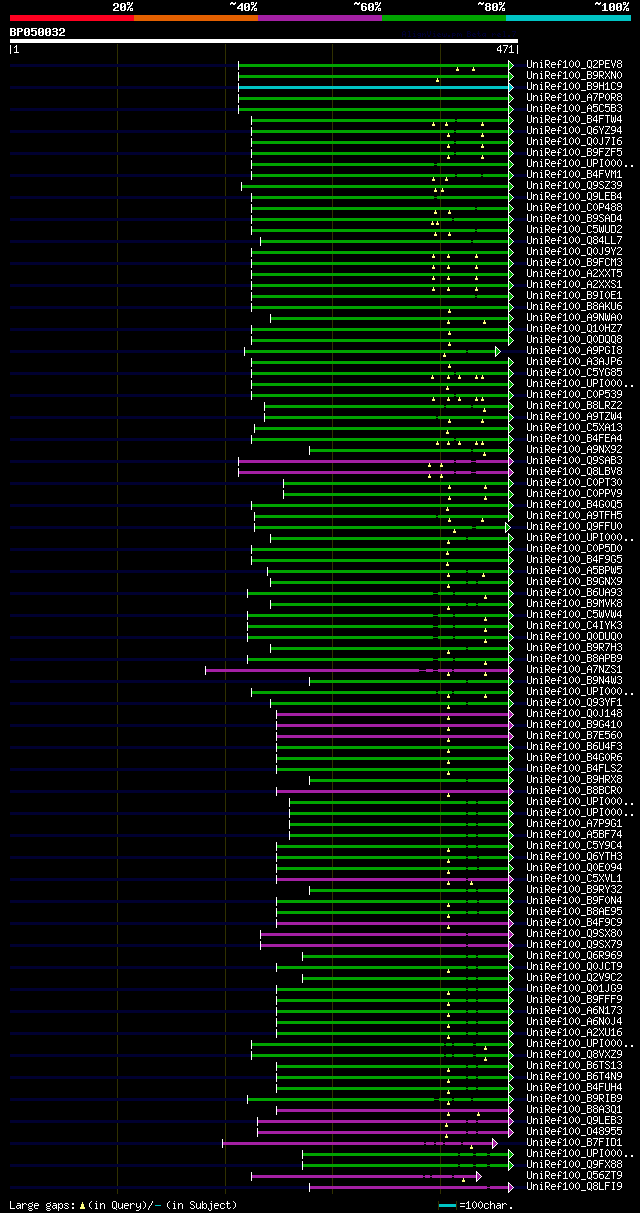
Task: Open hit UniRef100_A7P0R8
Action: click(x=574, y=98)
